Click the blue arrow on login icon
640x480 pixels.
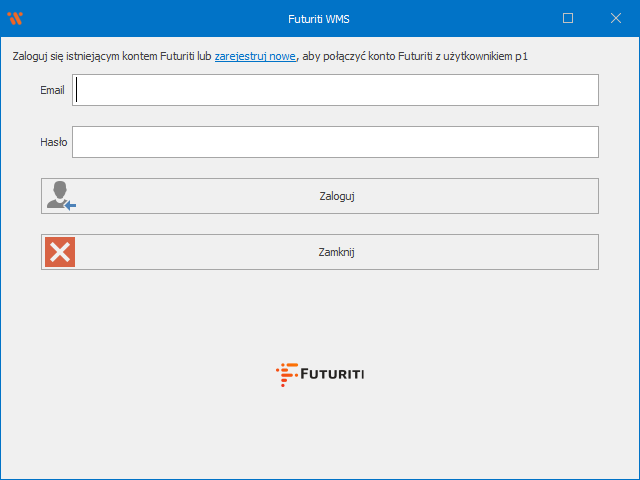click(x=70, y=204)
